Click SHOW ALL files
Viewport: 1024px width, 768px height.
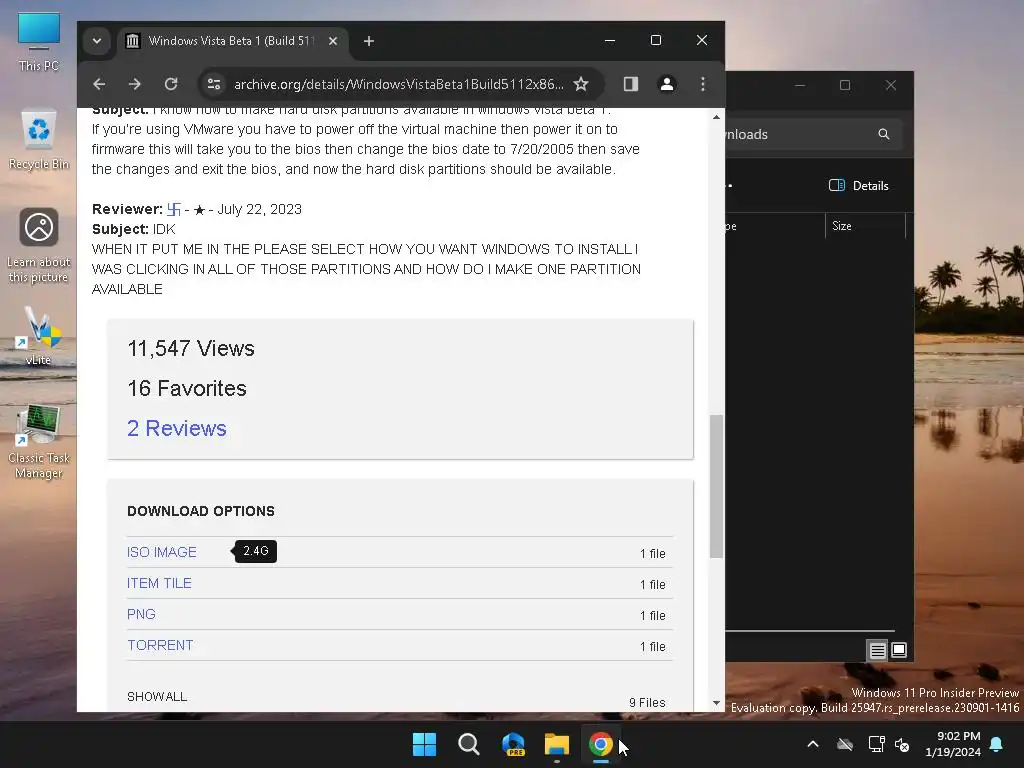pos(157,697)
